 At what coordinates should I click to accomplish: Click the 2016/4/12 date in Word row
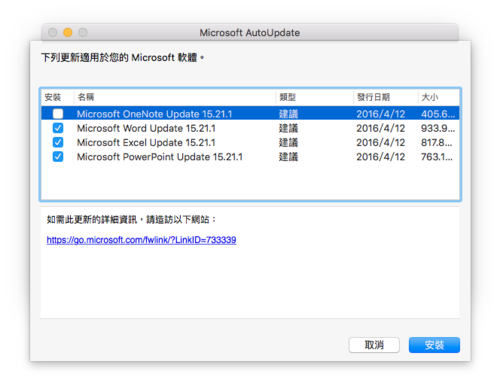coord(381,128)
